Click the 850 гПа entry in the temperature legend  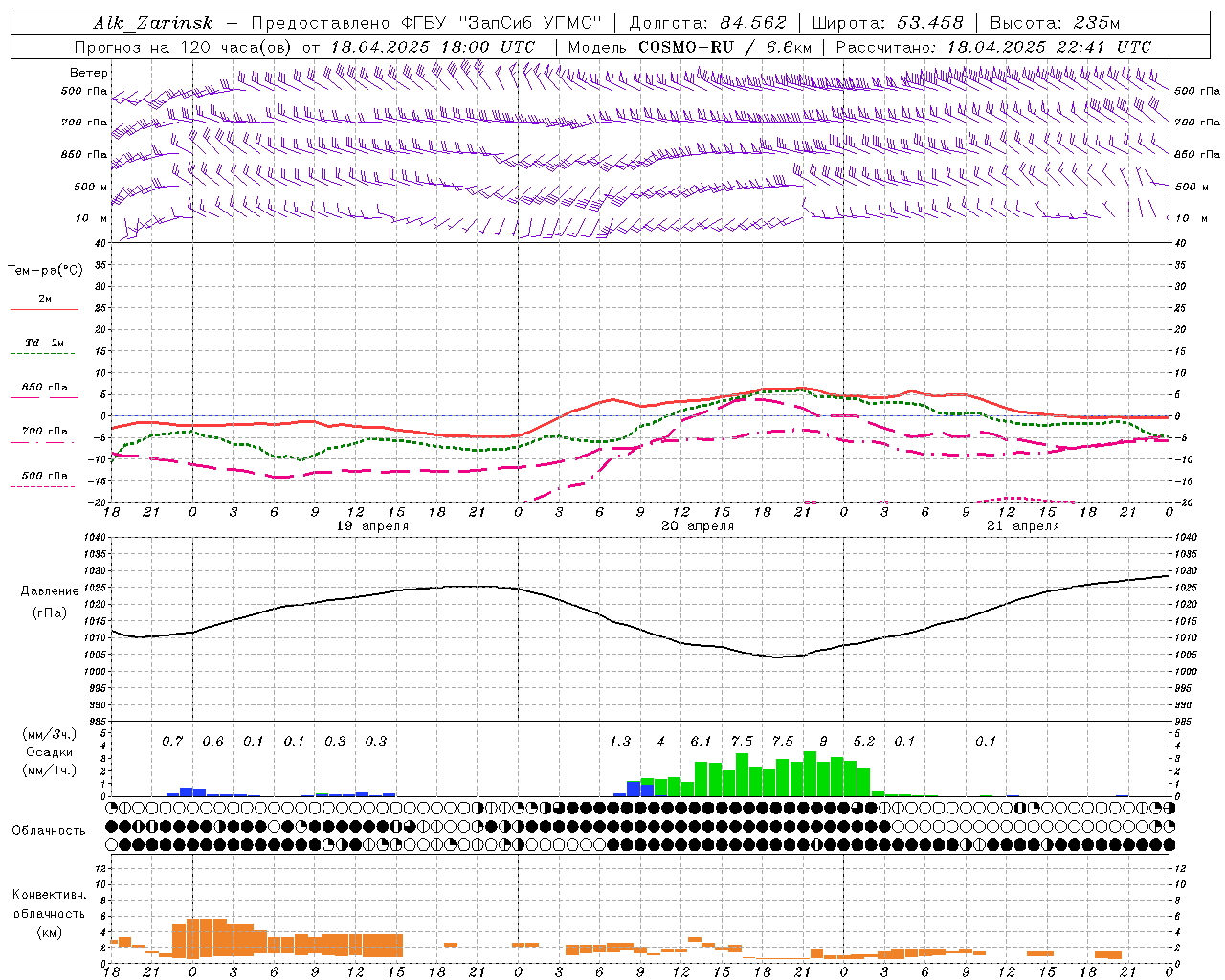pos(45,388)
